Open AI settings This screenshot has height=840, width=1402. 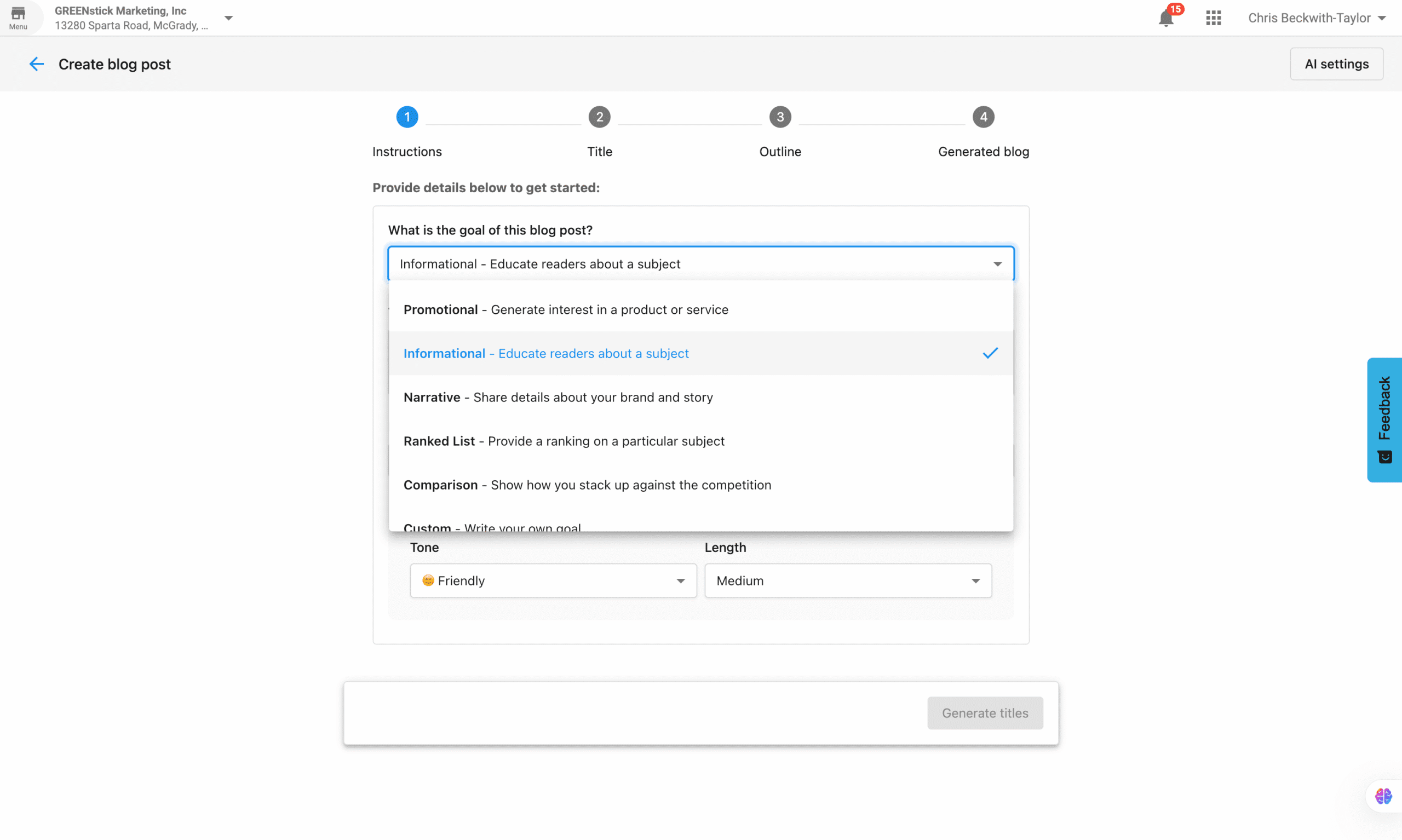click(x=1336, y=64)
